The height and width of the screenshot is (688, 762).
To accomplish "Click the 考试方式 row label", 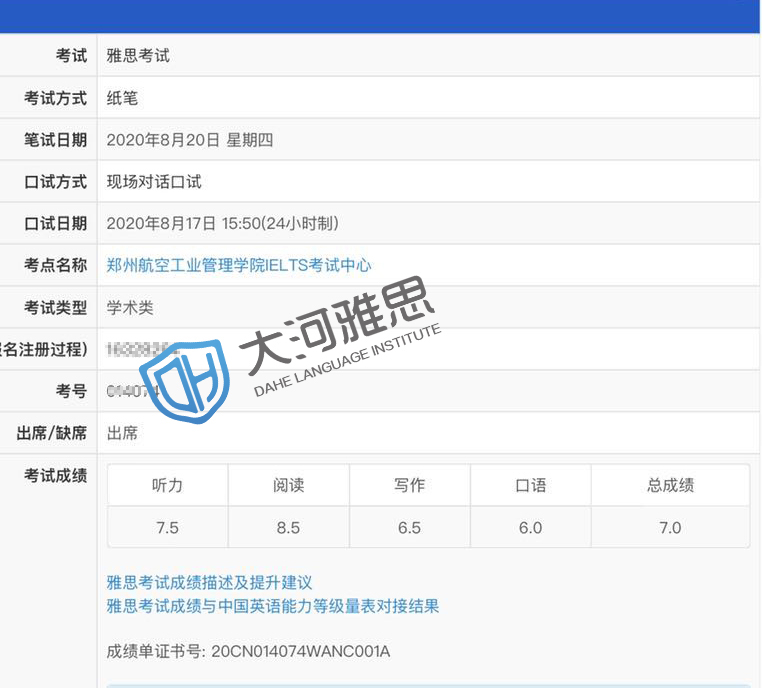I will click(55, 98).
